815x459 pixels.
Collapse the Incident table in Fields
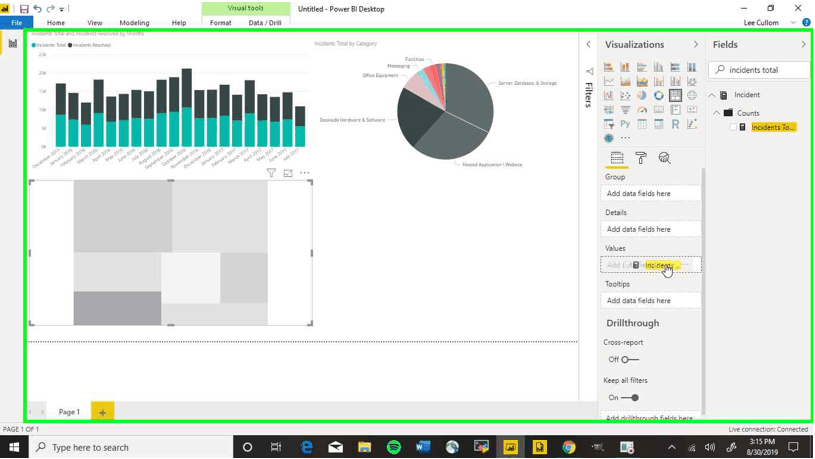click(x=712, y=95)
